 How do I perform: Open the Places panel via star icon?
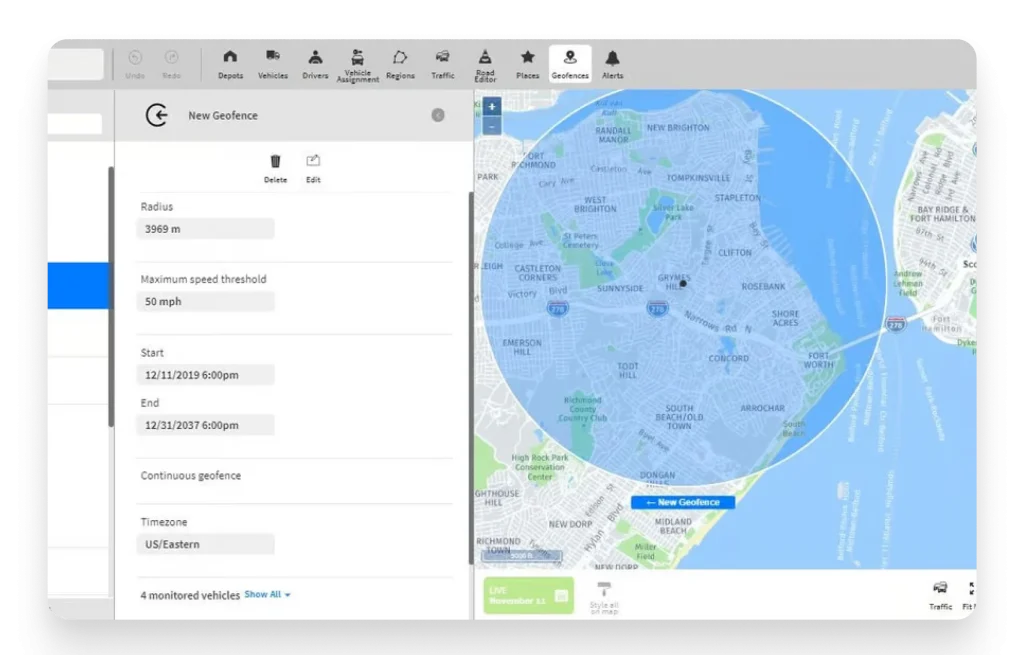pos(528,63)
